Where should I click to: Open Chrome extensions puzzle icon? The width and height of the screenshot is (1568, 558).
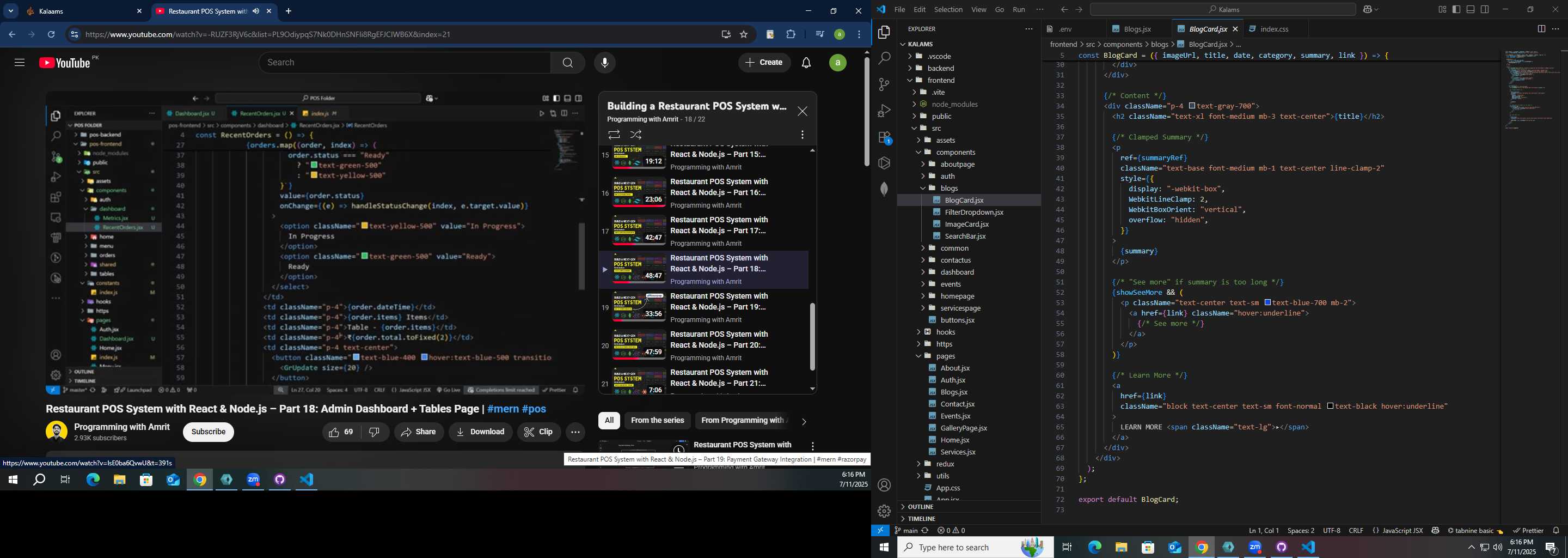pyautogui.click(x=791, y=35)
